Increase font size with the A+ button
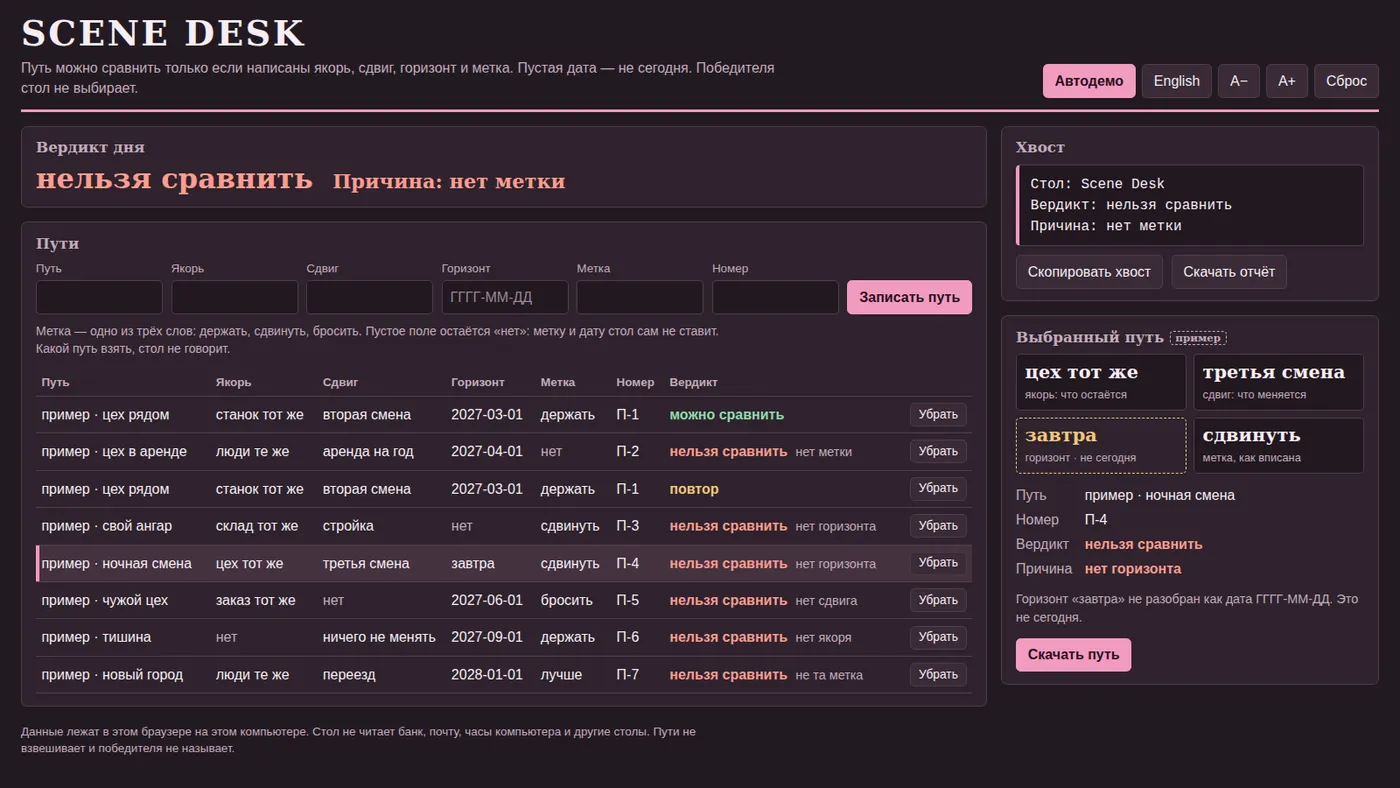The width and height of the screenshot is (1400, 788). [1287, 81]
